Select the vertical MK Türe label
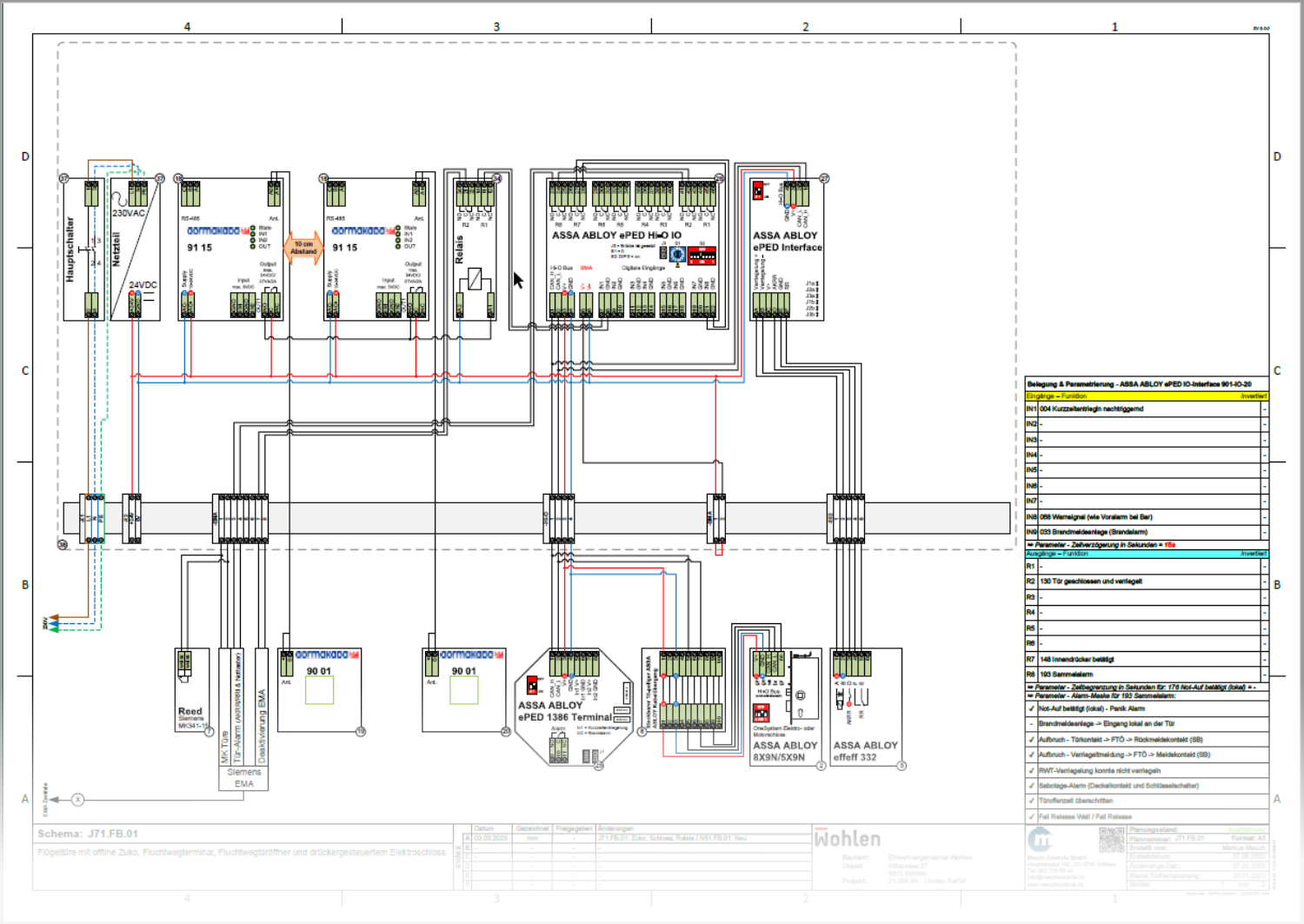 tap(224, 747)
